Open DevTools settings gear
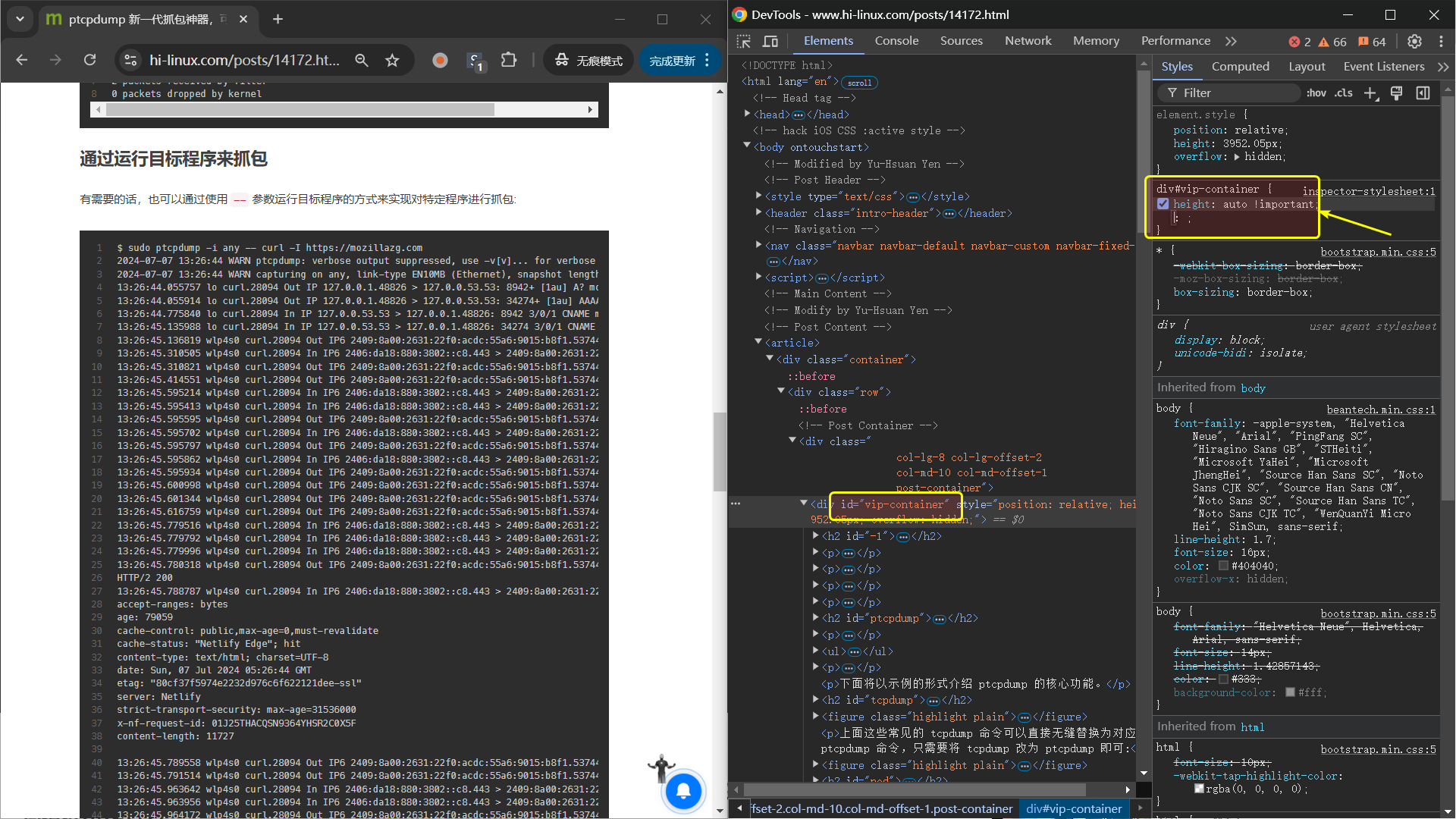This screenshot has height=819, width=1456. (1414, 41)
